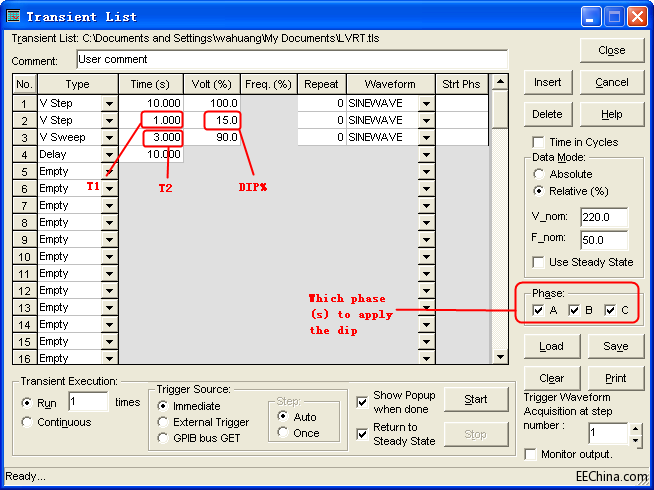Select Continuous execution mode
Image resolution: width=654 pixels, height=490 pixels.
click(x=27, y=422)
